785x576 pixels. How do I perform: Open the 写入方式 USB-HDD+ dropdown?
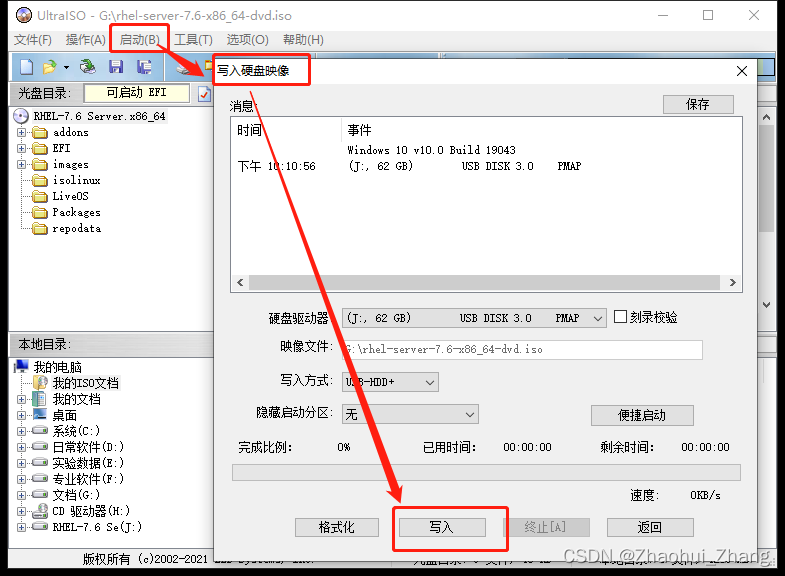pyautogui.click(x=390, y=382)
